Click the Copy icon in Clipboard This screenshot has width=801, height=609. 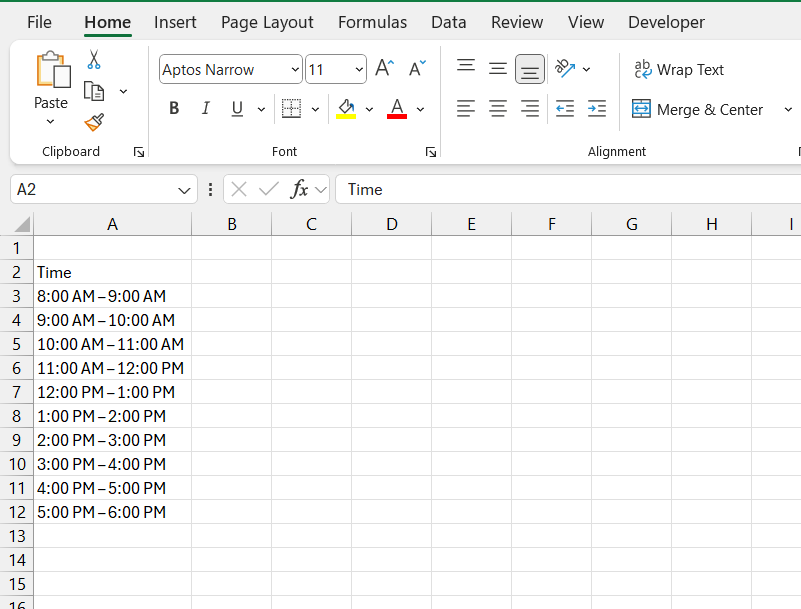pyautogui.click(x=94, y=91)
